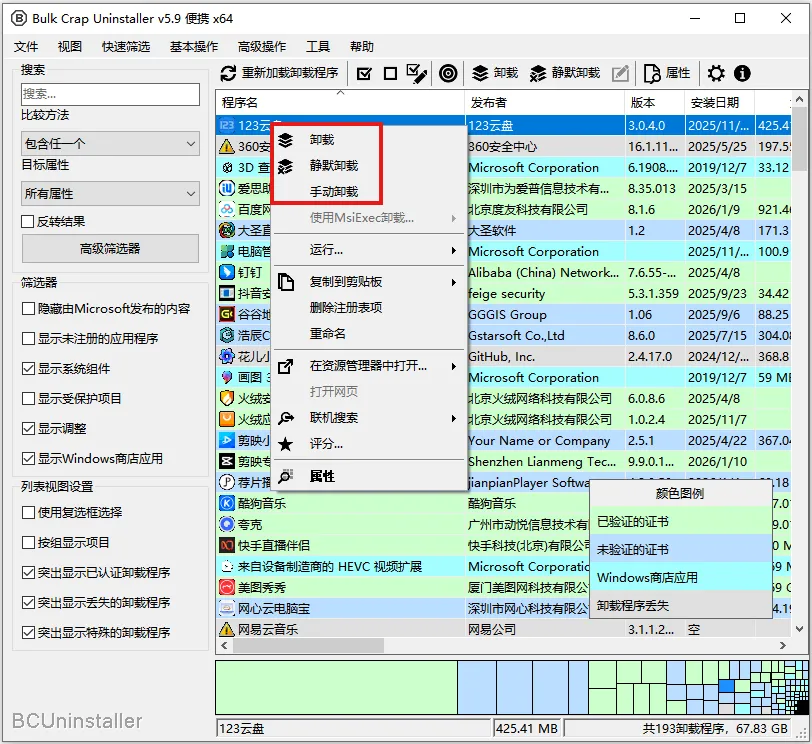Expand the 运行... submenu
Image resolution: width=812 pixels, height=744 pixels.
(x=368, y=250)
